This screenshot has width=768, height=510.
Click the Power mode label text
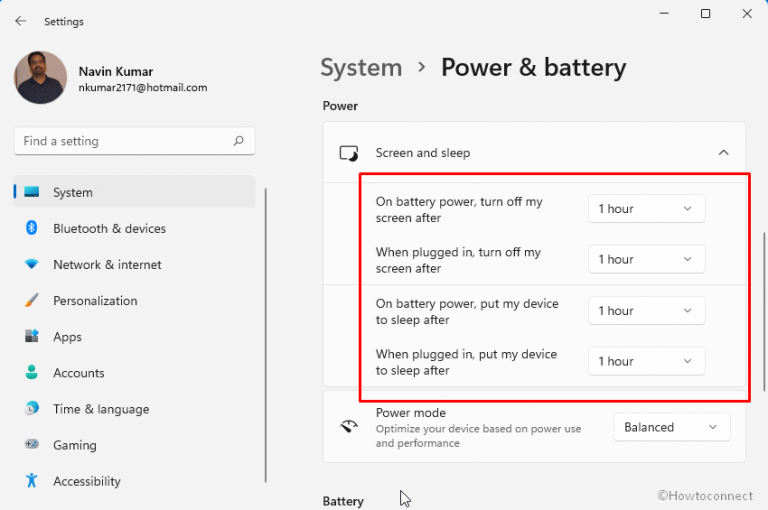410,413
